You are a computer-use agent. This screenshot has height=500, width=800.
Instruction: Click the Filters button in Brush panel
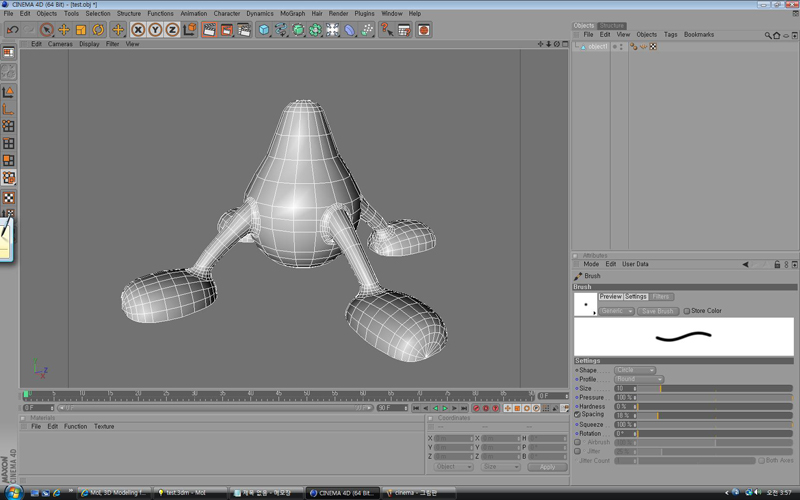tap(661, 296)
